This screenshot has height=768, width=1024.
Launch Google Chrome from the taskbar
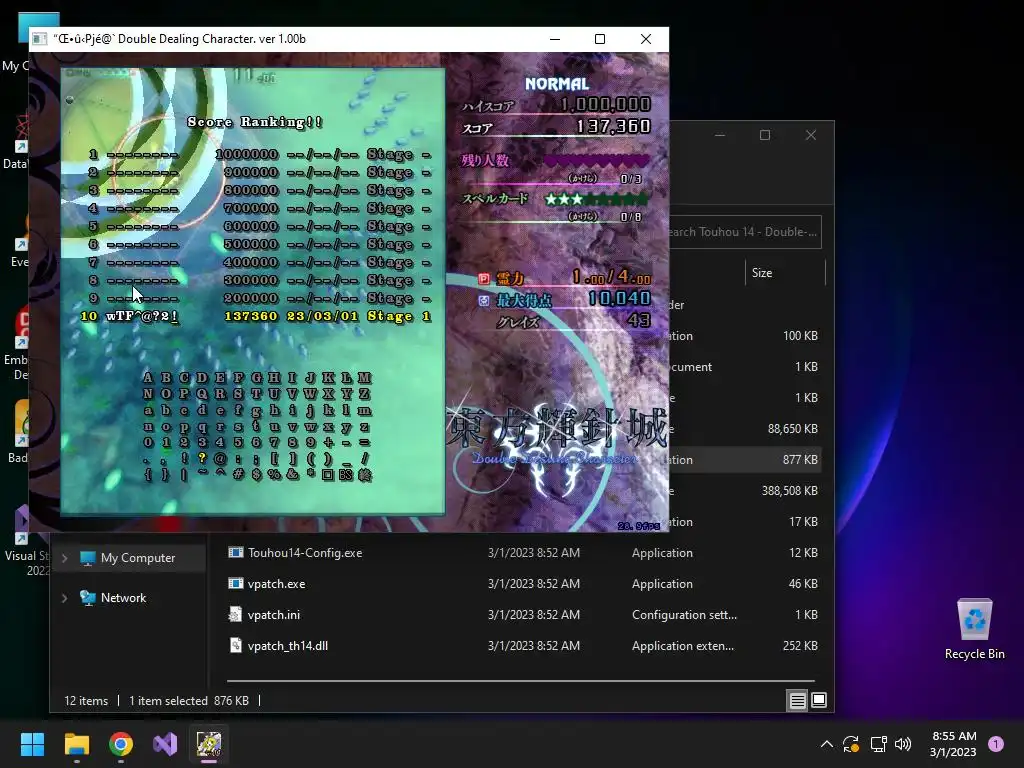point(121,744)
